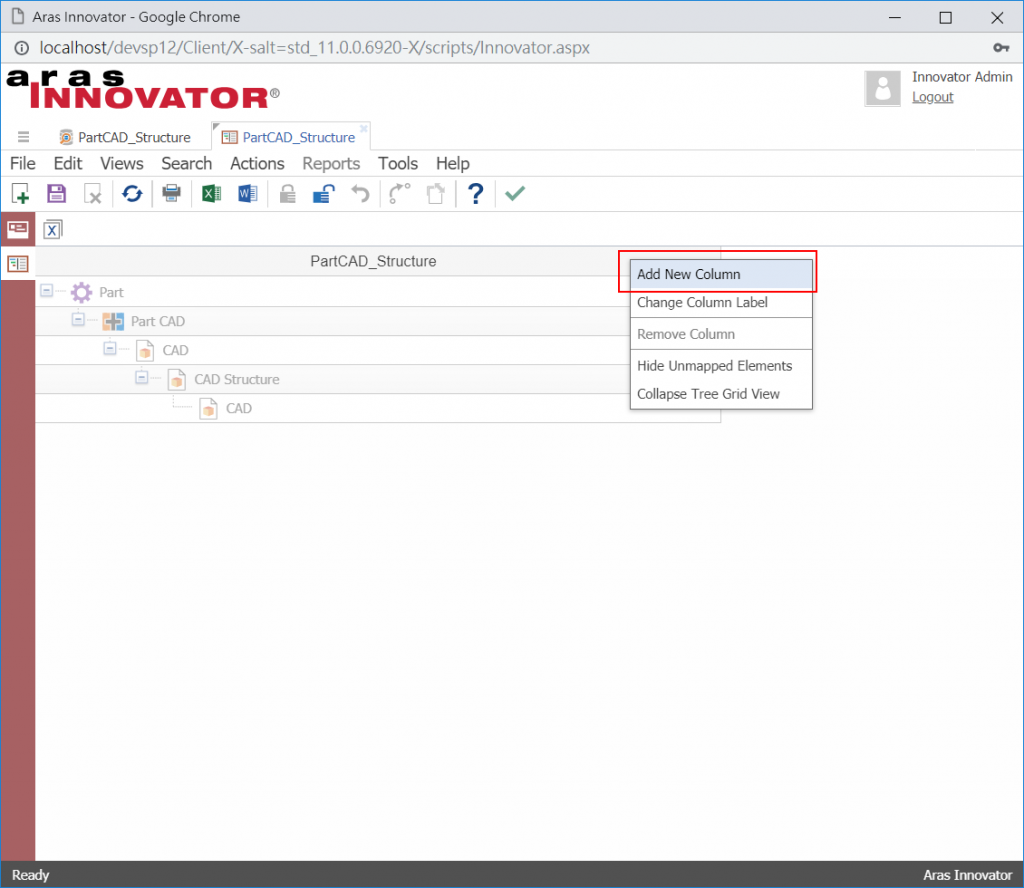Click the Innovator Admin user avatar

point(882,88)
